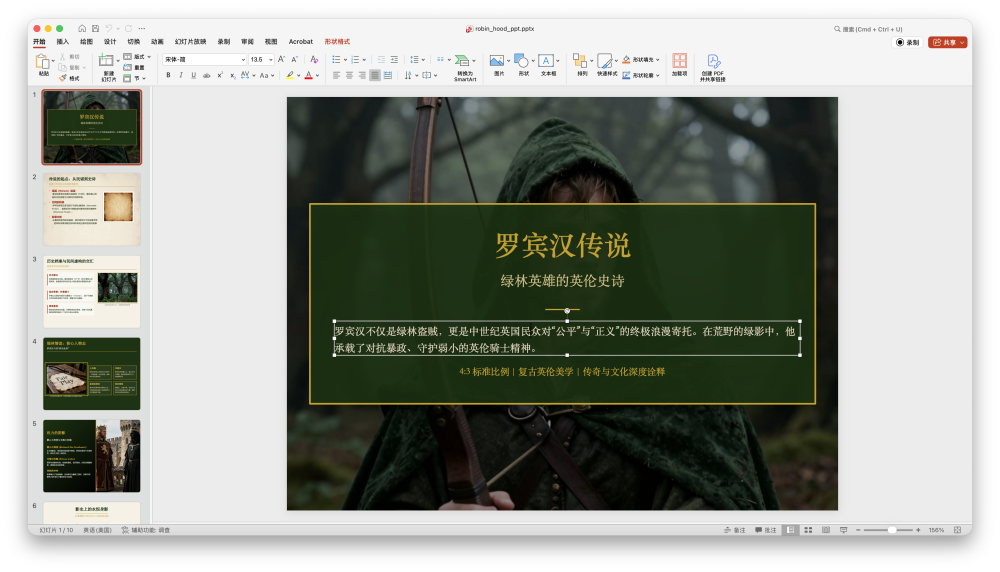Toggle Italic formatting
Viewport: 1000px width, 572px height.
click(181, 75)
